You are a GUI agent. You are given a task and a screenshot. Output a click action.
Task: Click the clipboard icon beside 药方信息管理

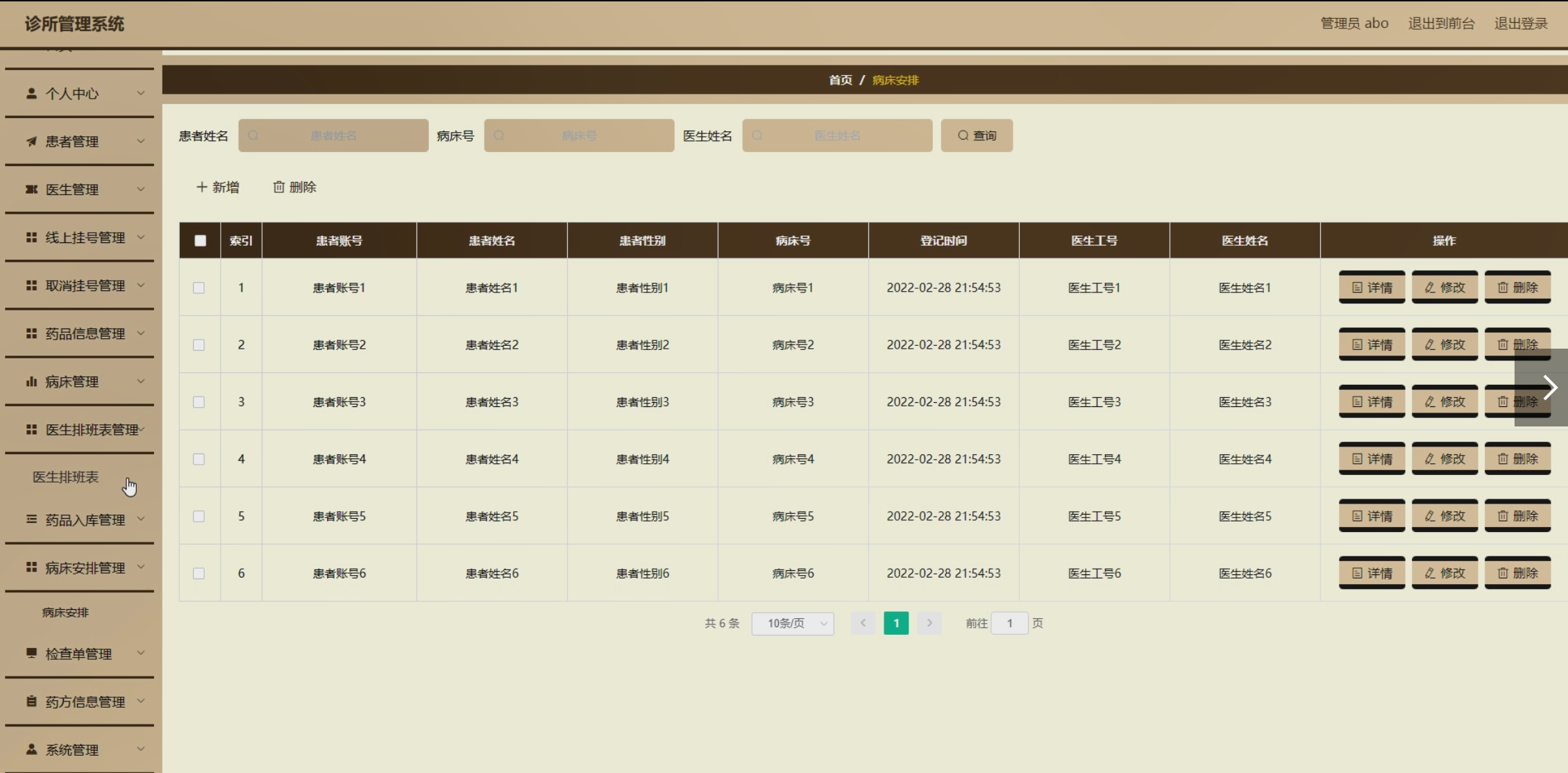(31, 701)
